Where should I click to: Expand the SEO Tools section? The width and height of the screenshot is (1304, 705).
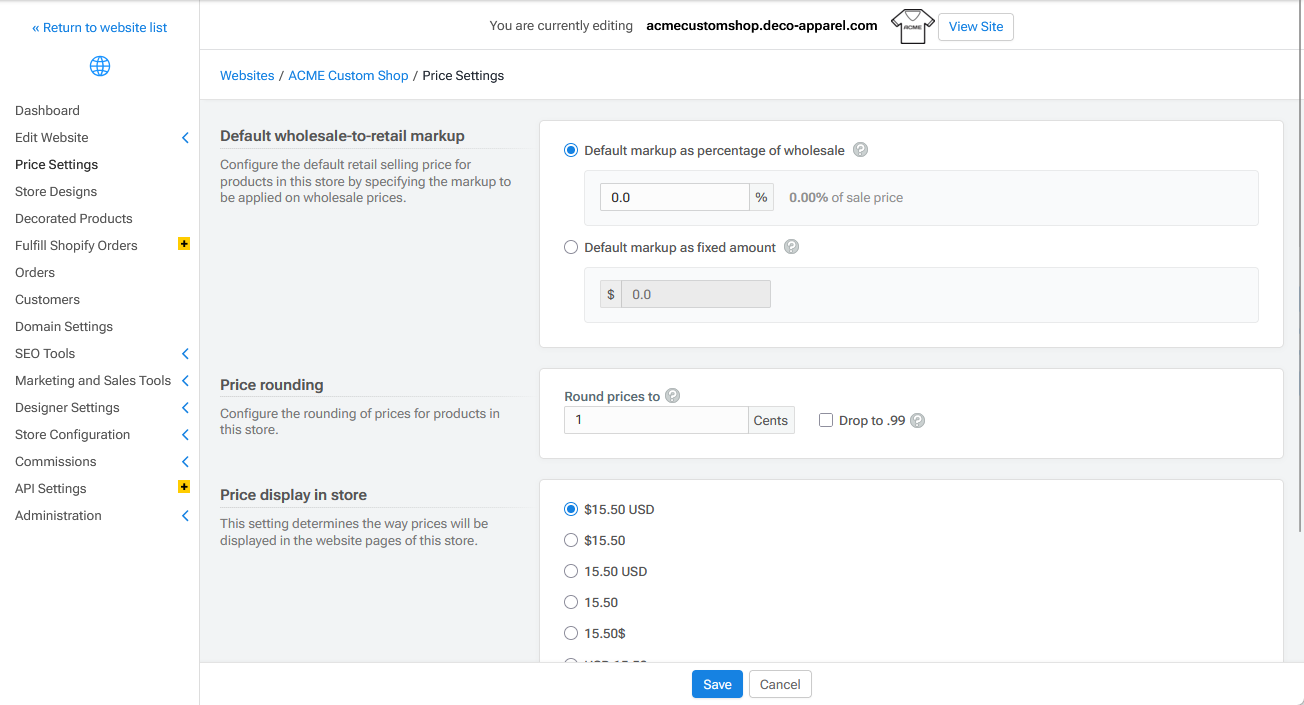(x=185, y=354)
